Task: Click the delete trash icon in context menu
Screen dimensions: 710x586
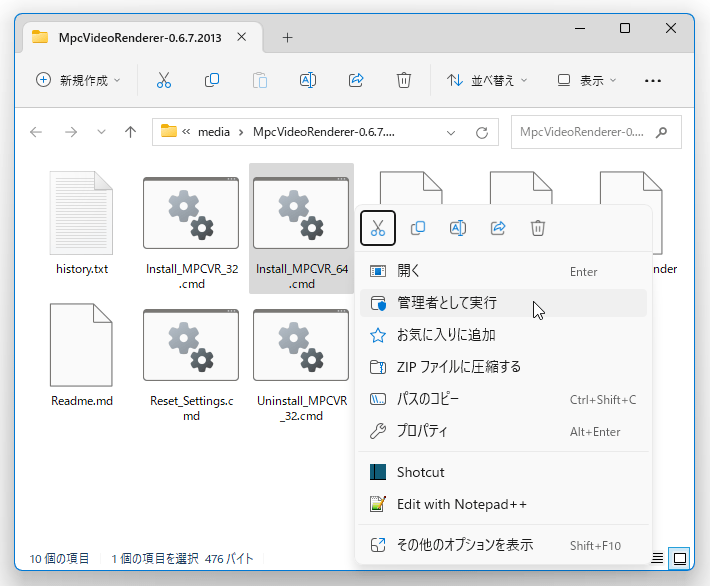Action: pyautogui.click(x=537, y=228)
